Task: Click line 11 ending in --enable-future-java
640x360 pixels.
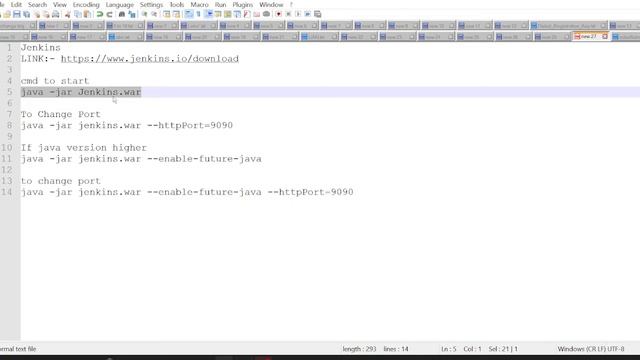Action: point(141,158)
